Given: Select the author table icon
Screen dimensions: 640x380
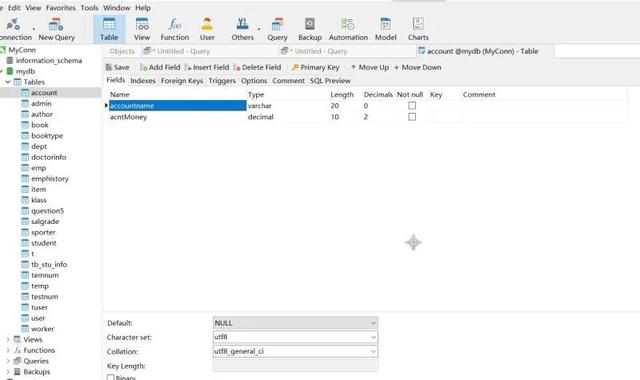Looking at the screenshot, I should [25, 114].
